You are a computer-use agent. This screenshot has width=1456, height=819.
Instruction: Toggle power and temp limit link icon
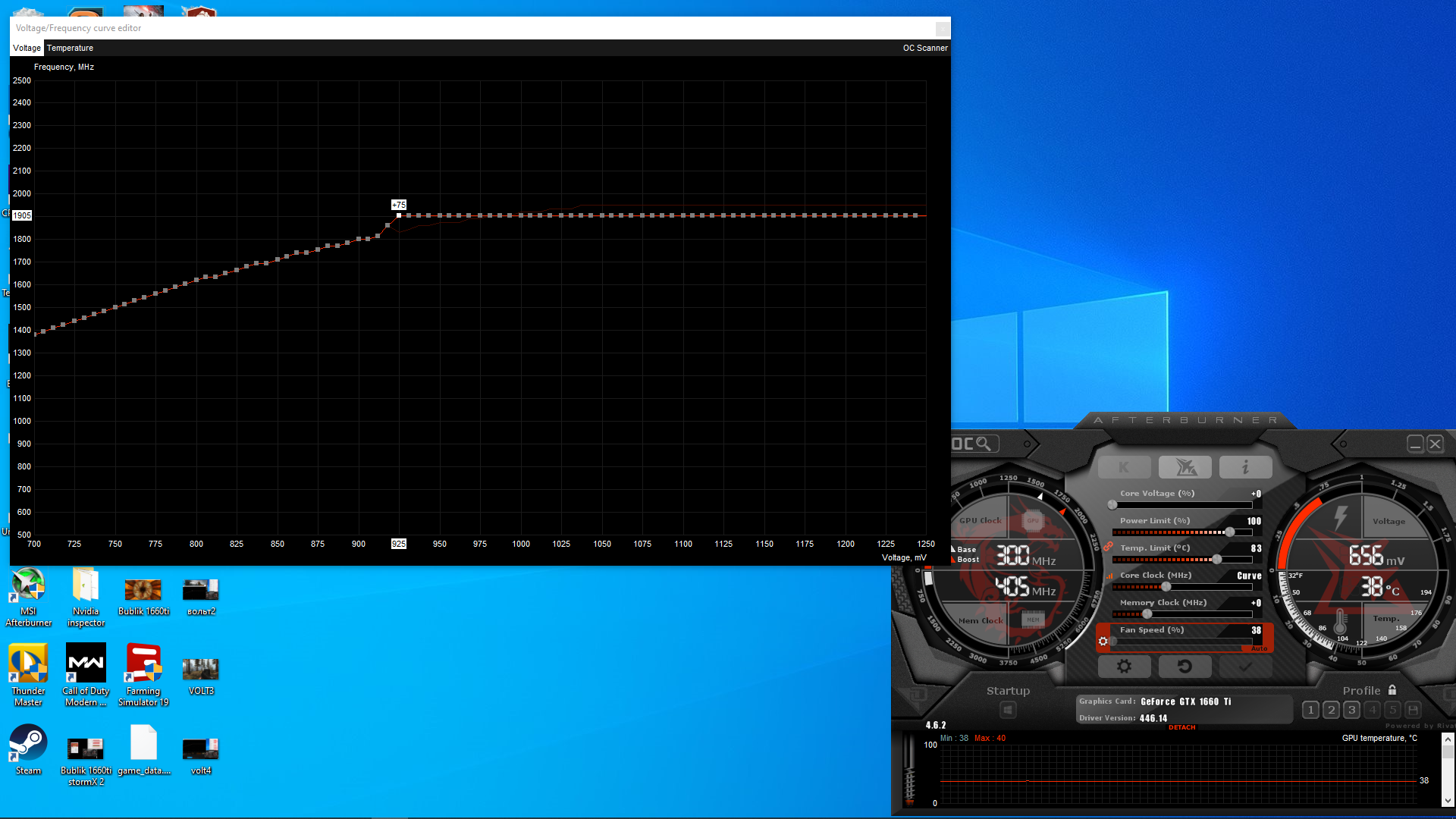(x=1108, y=547)
